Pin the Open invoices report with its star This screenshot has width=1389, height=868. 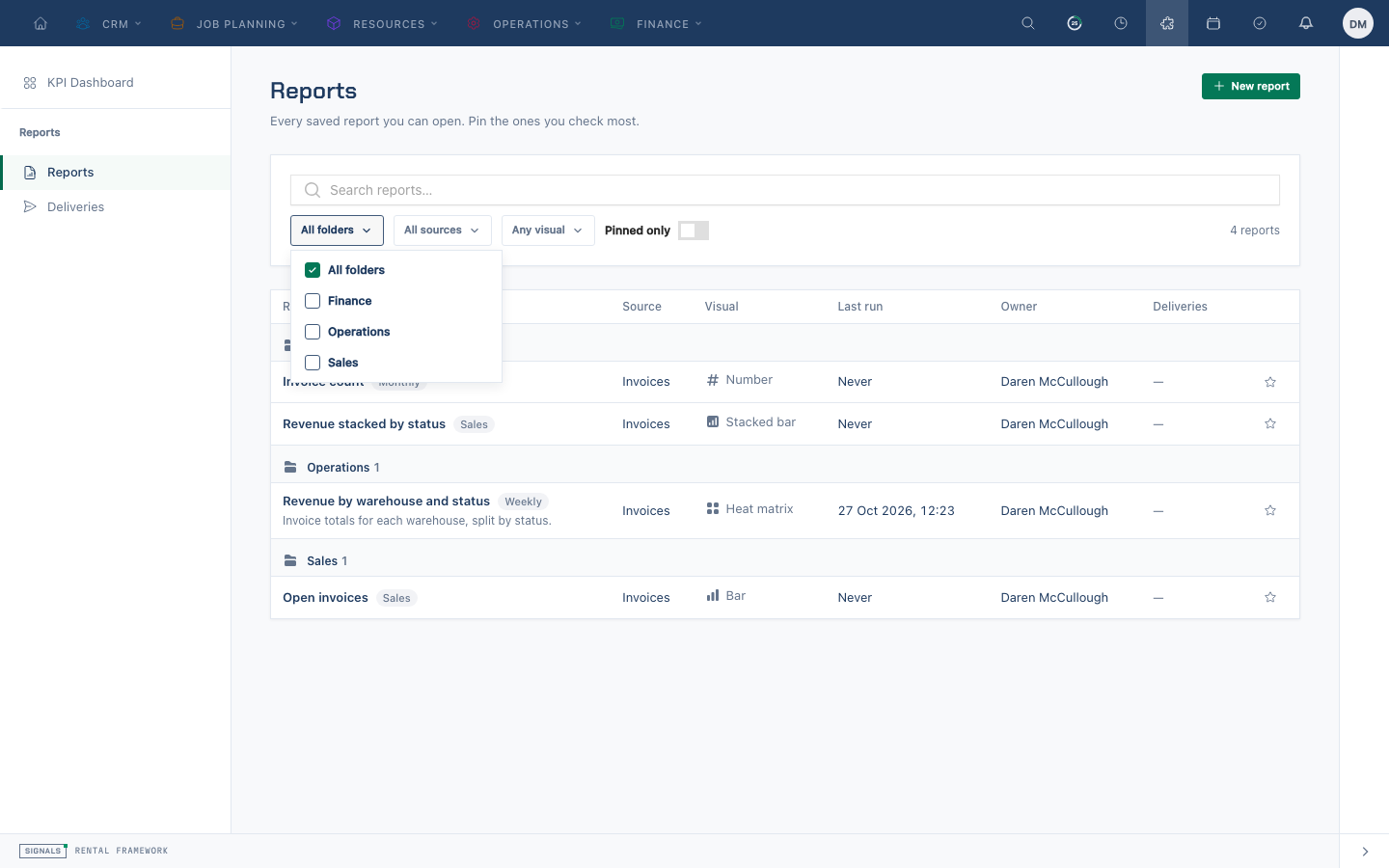click(1270, 597)
